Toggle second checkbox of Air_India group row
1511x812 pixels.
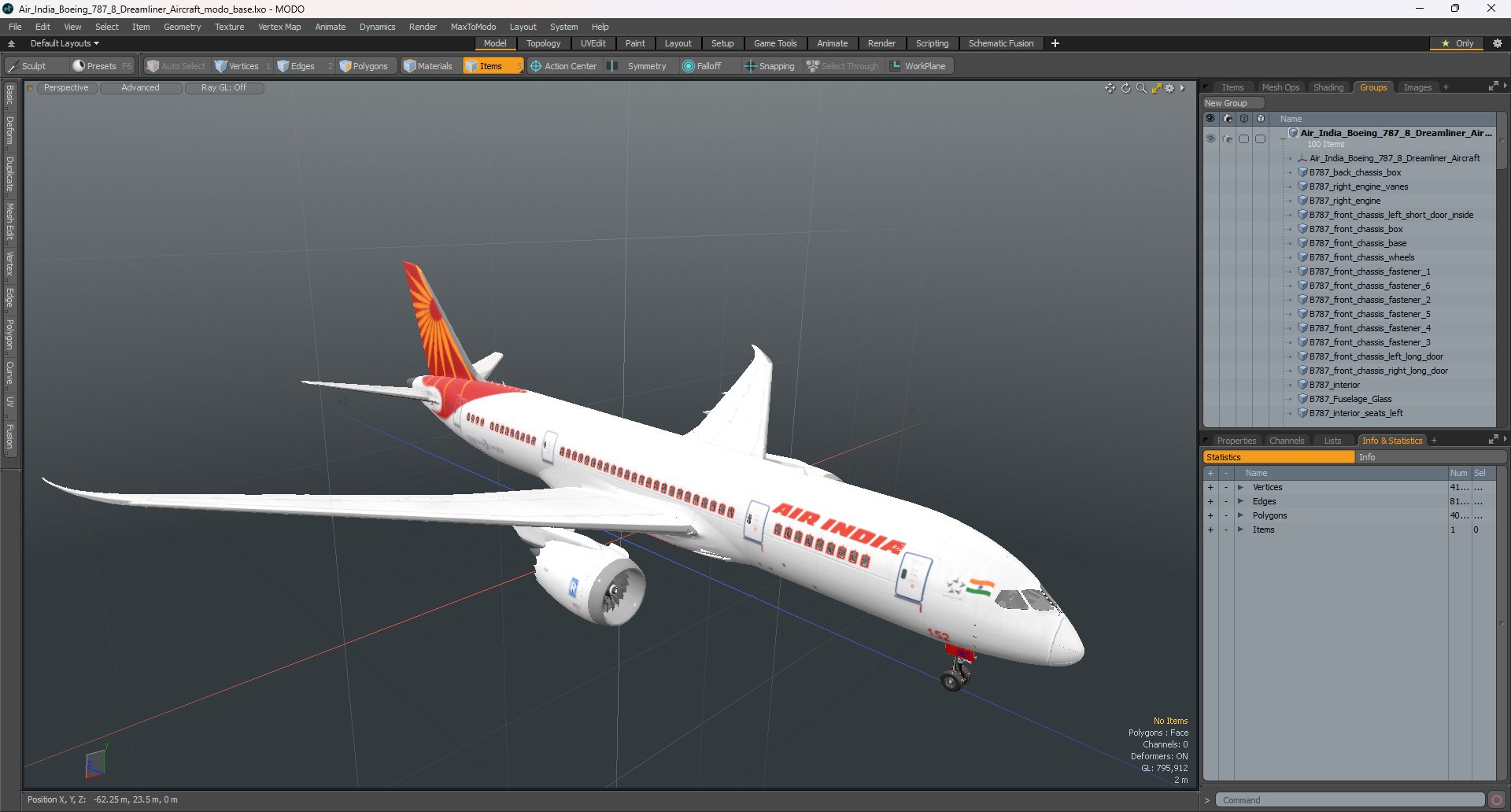pos(1260,138)
